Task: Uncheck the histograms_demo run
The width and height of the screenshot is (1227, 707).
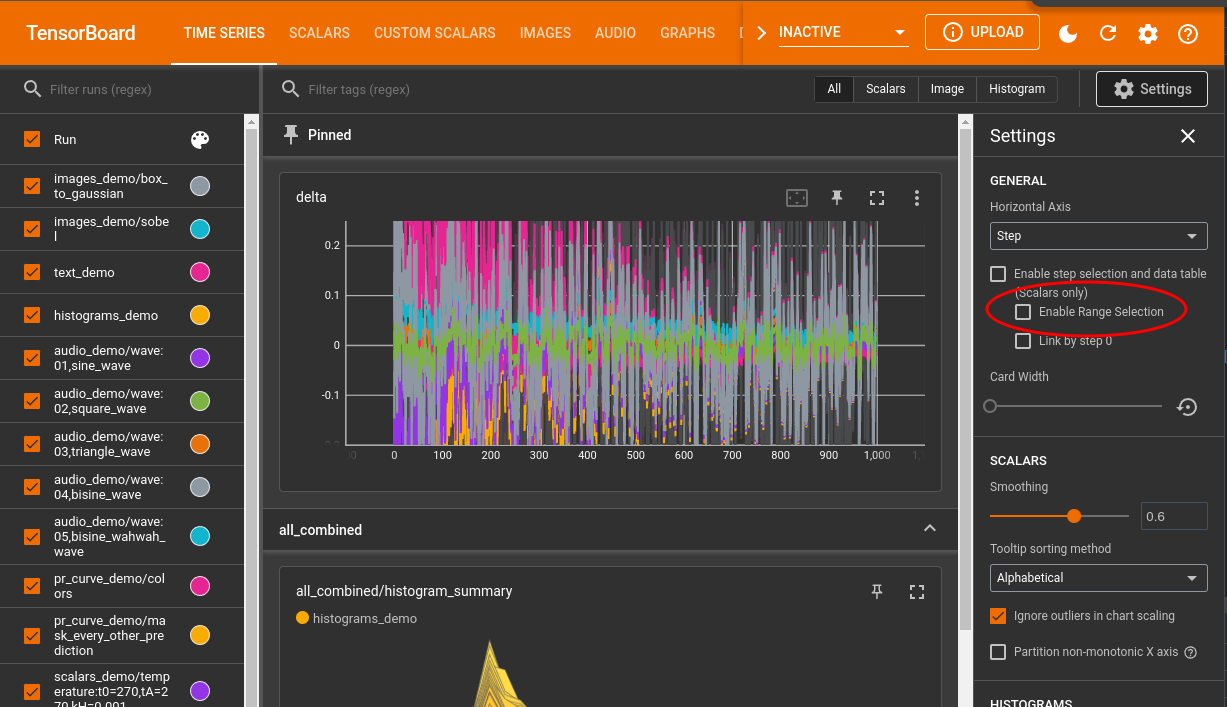Action: [31, 315]
